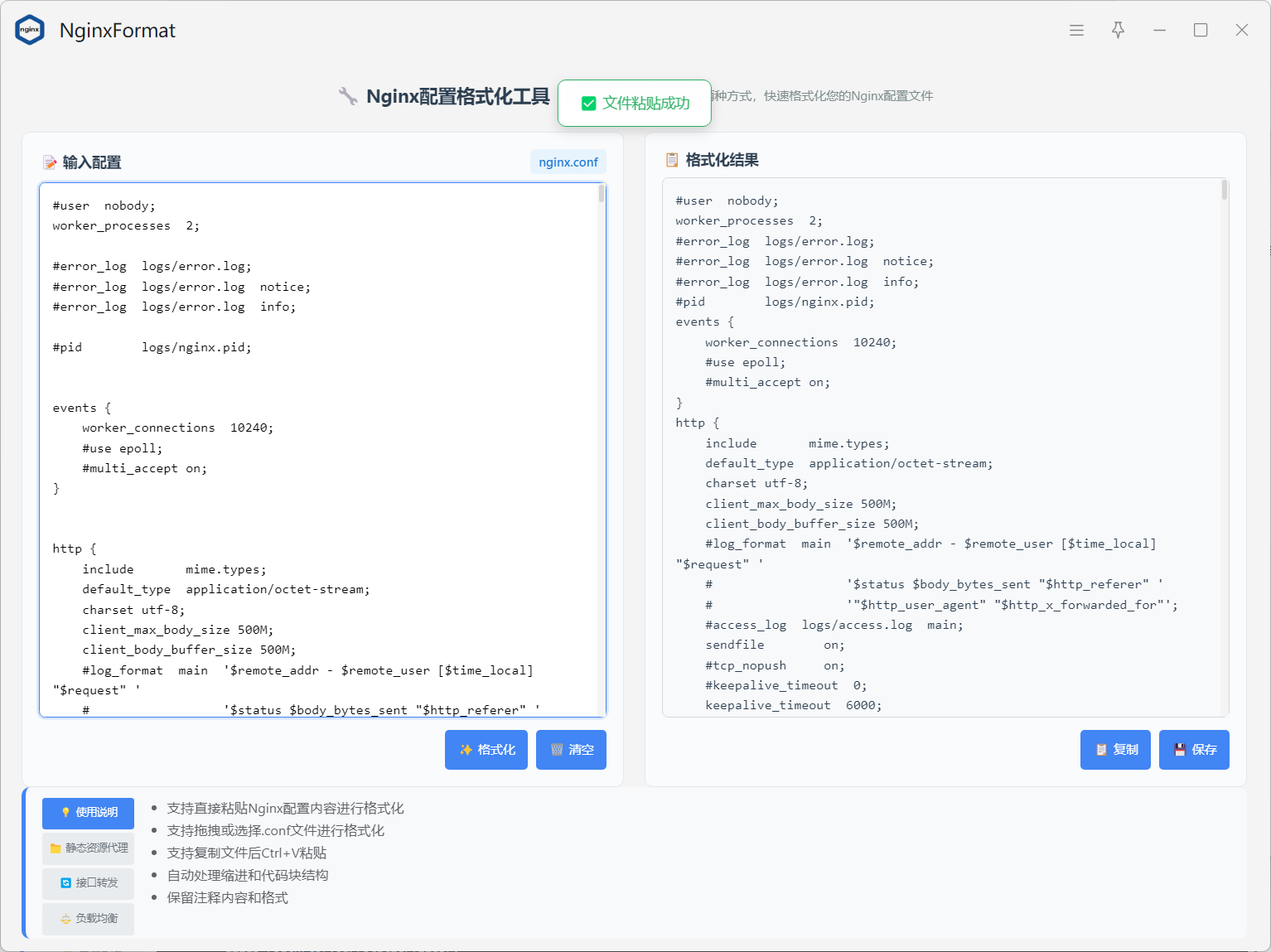Screen dimensions: 1271x952
Task: Click the 支持复制文件后Ctrl+V粘贴 instruction line
Action: pyautogui.click(x=246, y=853)
